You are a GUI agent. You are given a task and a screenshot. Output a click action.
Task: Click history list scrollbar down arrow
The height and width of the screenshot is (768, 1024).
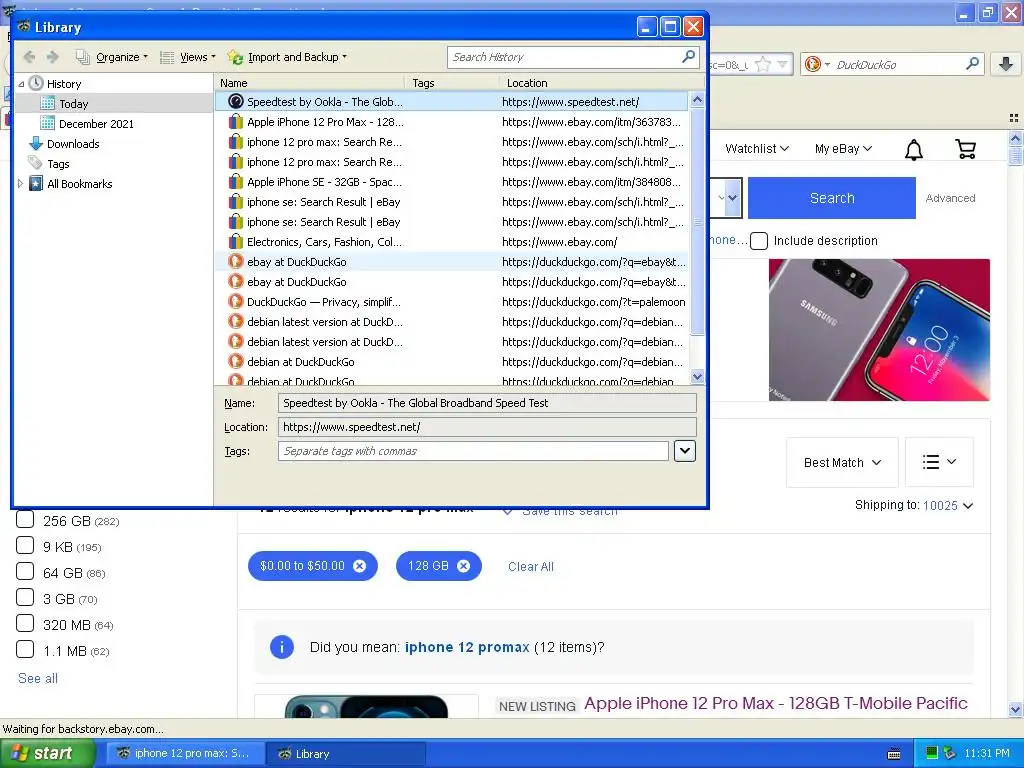(x=697, y=376)
